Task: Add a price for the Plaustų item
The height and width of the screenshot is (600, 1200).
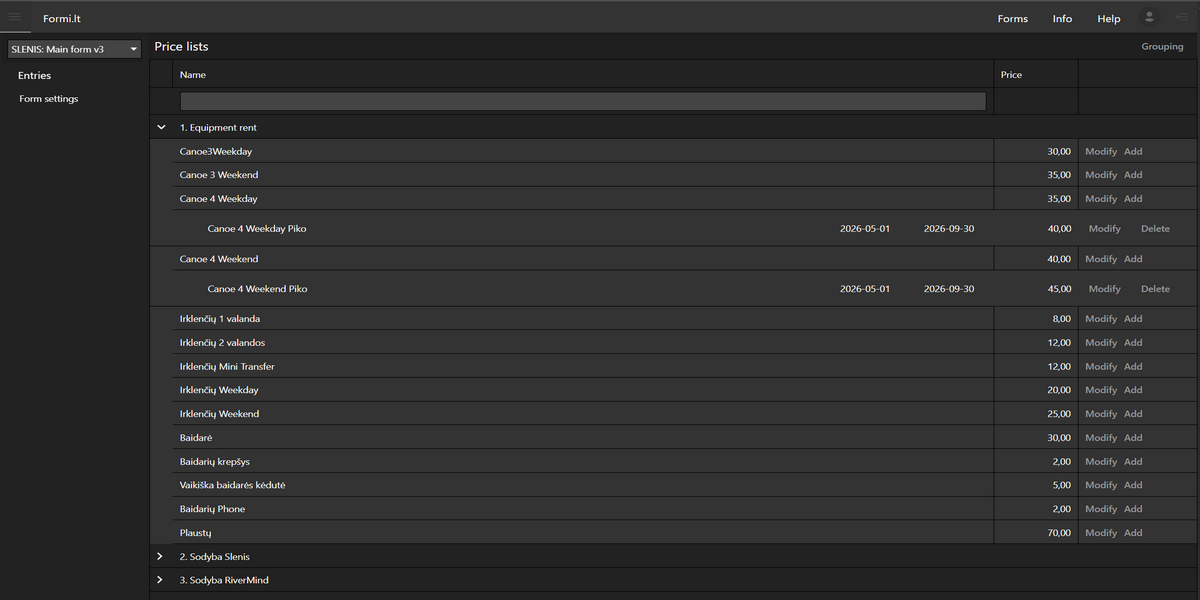Action: 1132,533
